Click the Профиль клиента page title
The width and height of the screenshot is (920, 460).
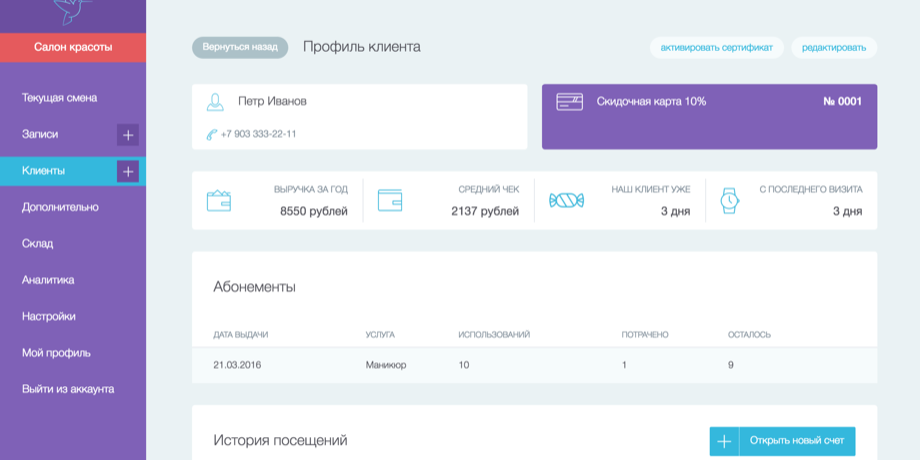pyautogui.click(x=361, y=48)
